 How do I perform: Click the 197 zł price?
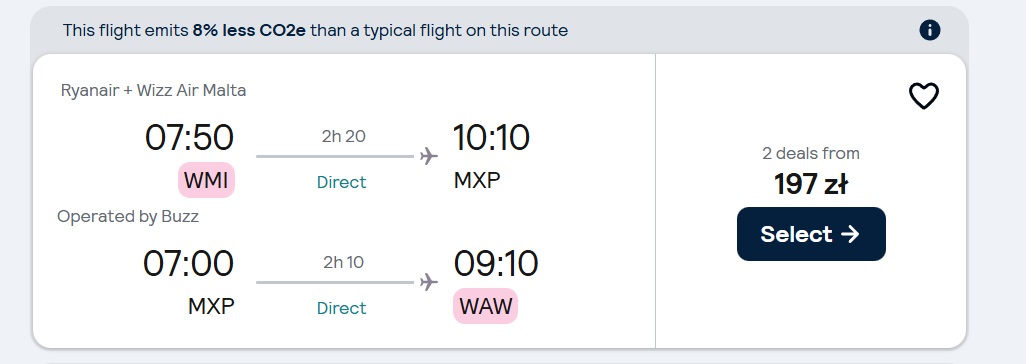click(x=811, y=184)
